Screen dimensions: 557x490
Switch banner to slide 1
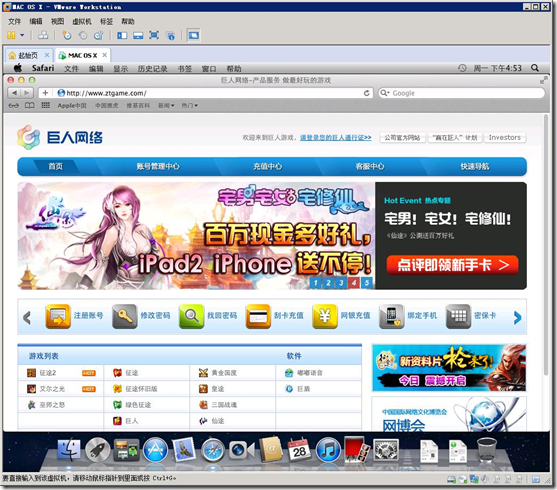[x=315, y=283]
